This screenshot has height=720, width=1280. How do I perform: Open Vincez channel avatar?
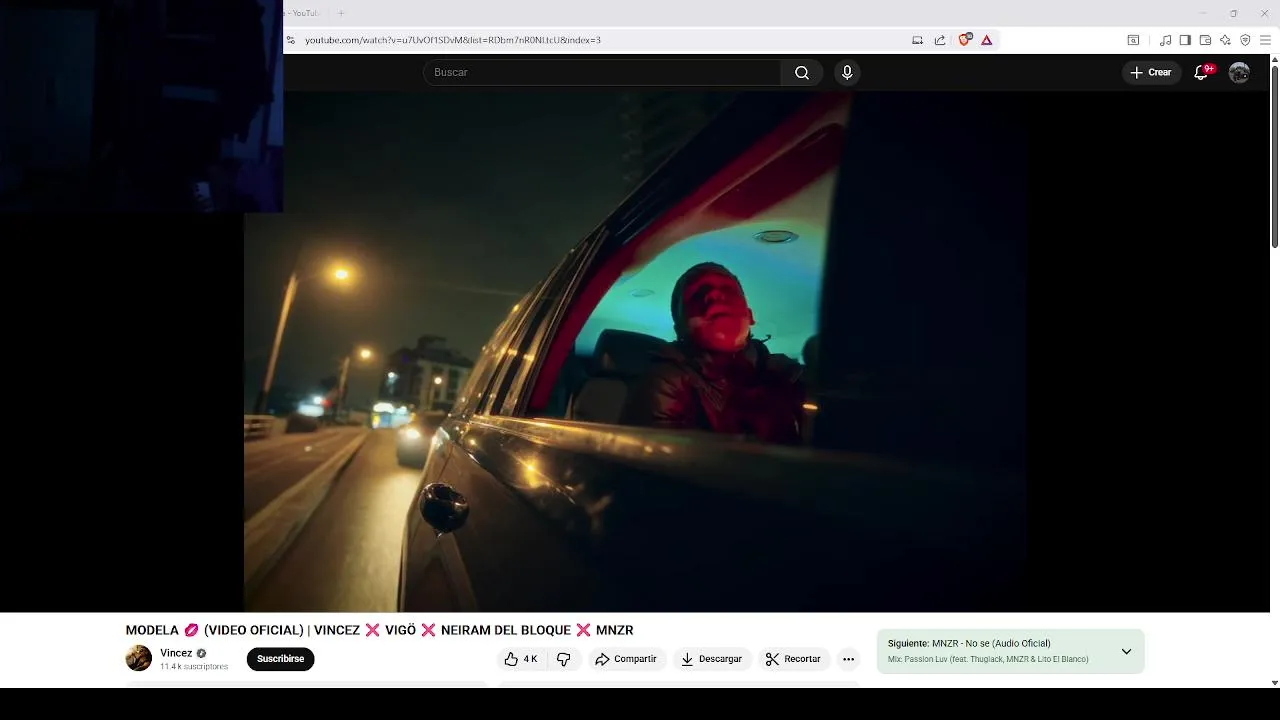coord(139,658)
